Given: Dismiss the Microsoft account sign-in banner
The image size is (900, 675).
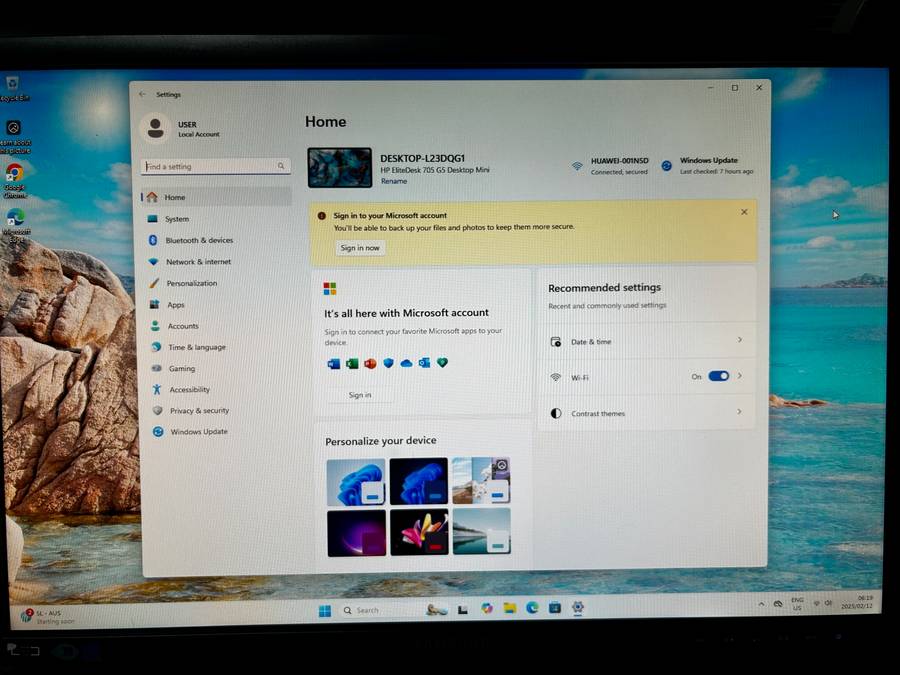Looking at the screenshot, I should coord(744,212).
